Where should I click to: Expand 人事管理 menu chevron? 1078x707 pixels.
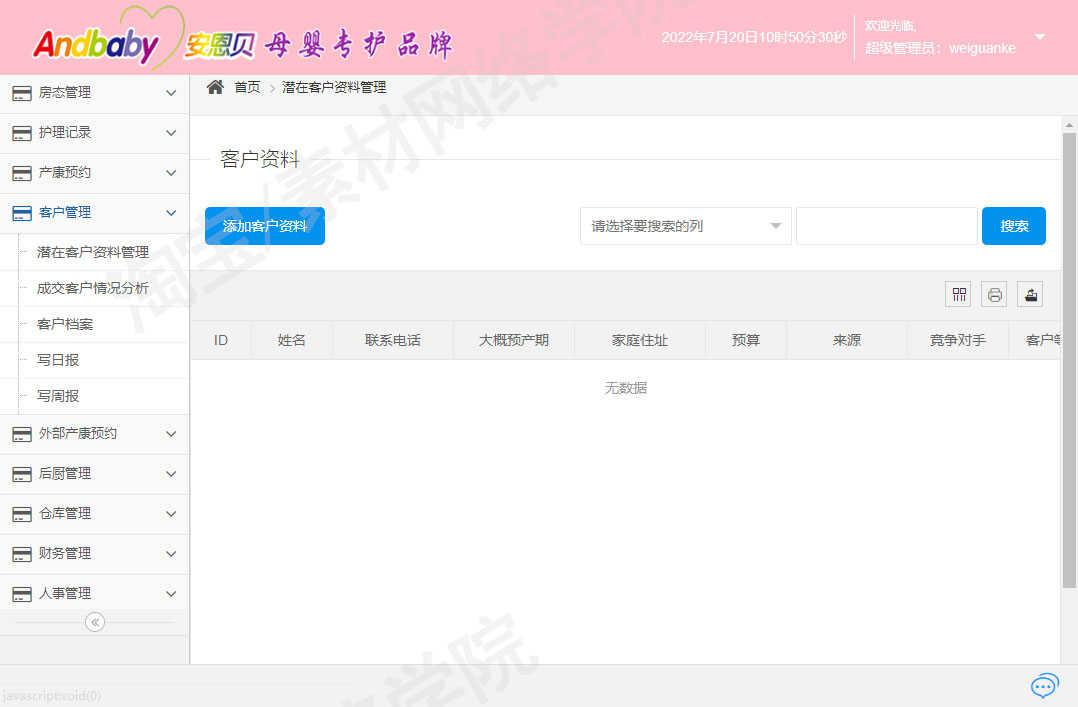pos(171,594)
